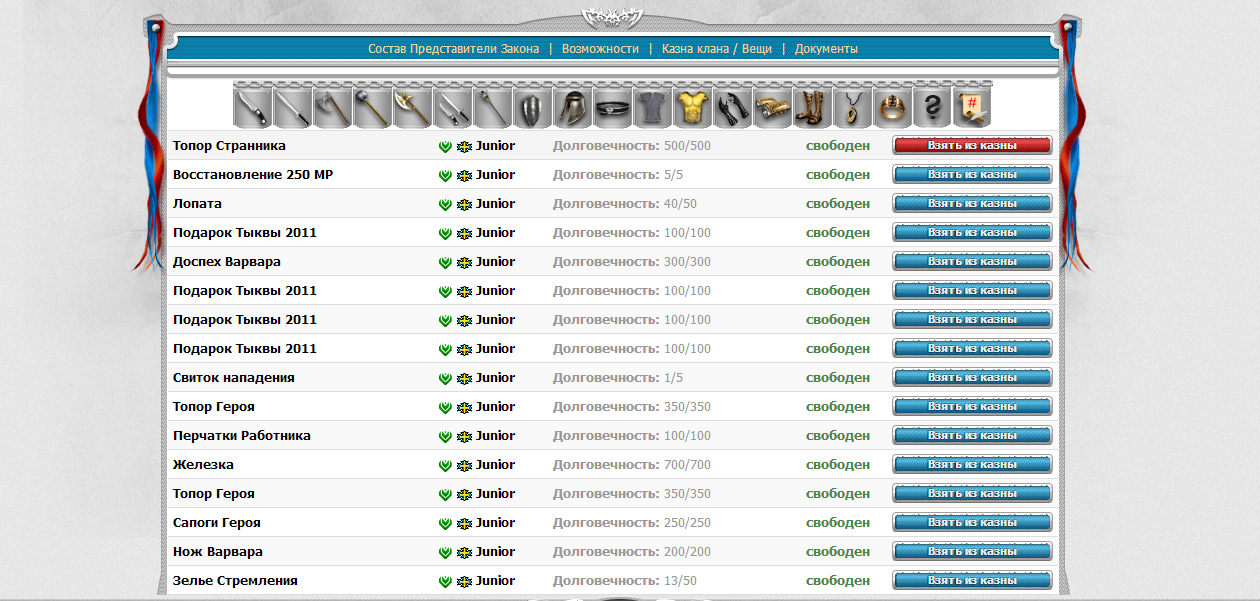The height and width of the screenshot is (601, 1260).
Task: Open the Документы section
Action: click(826, 49)
